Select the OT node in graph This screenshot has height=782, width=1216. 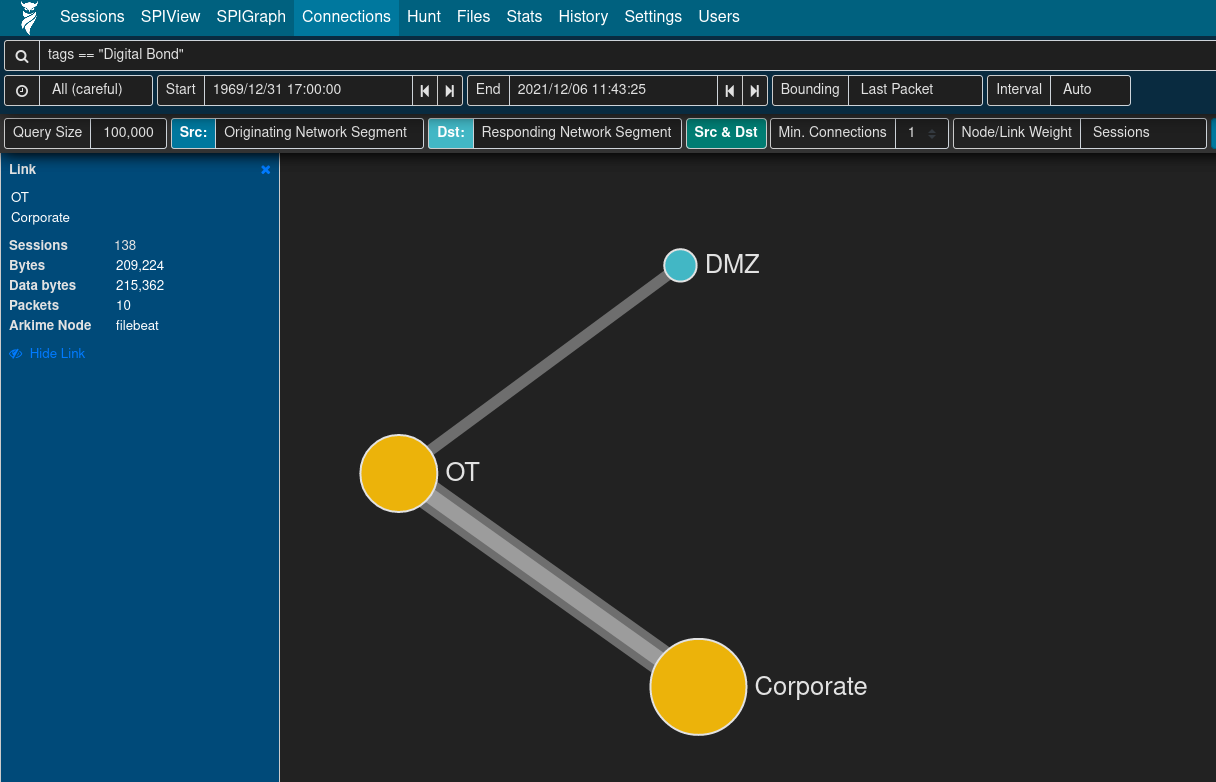(399, 473)
